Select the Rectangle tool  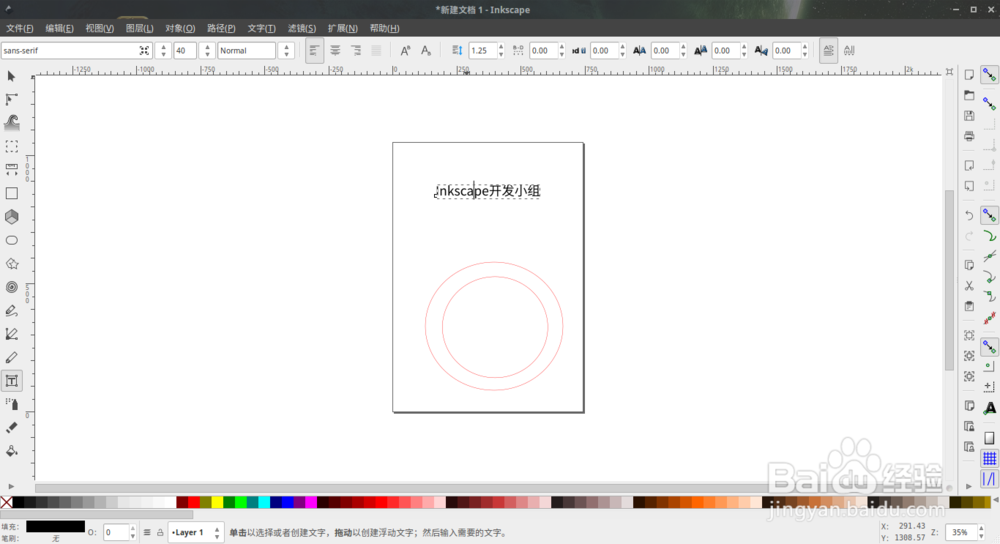point(11,193)
